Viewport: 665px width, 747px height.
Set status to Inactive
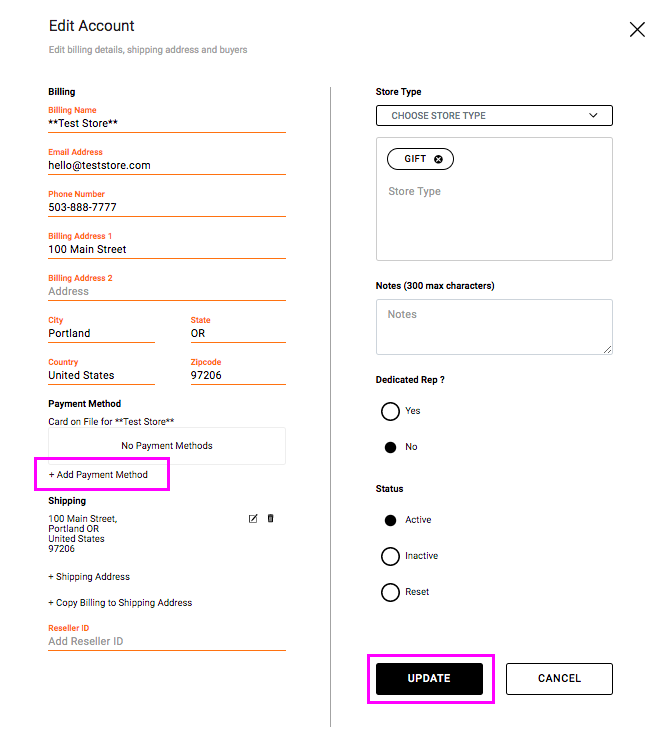[390, 556]
